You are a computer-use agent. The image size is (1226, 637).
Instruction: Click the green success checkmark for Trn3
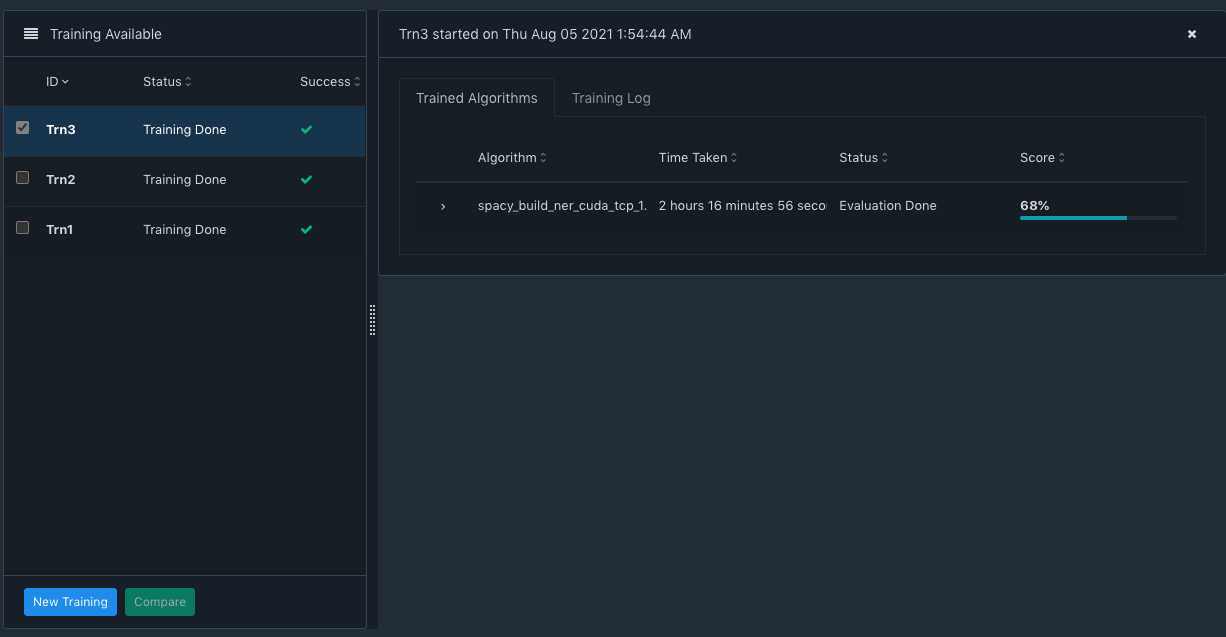(307, 130)
